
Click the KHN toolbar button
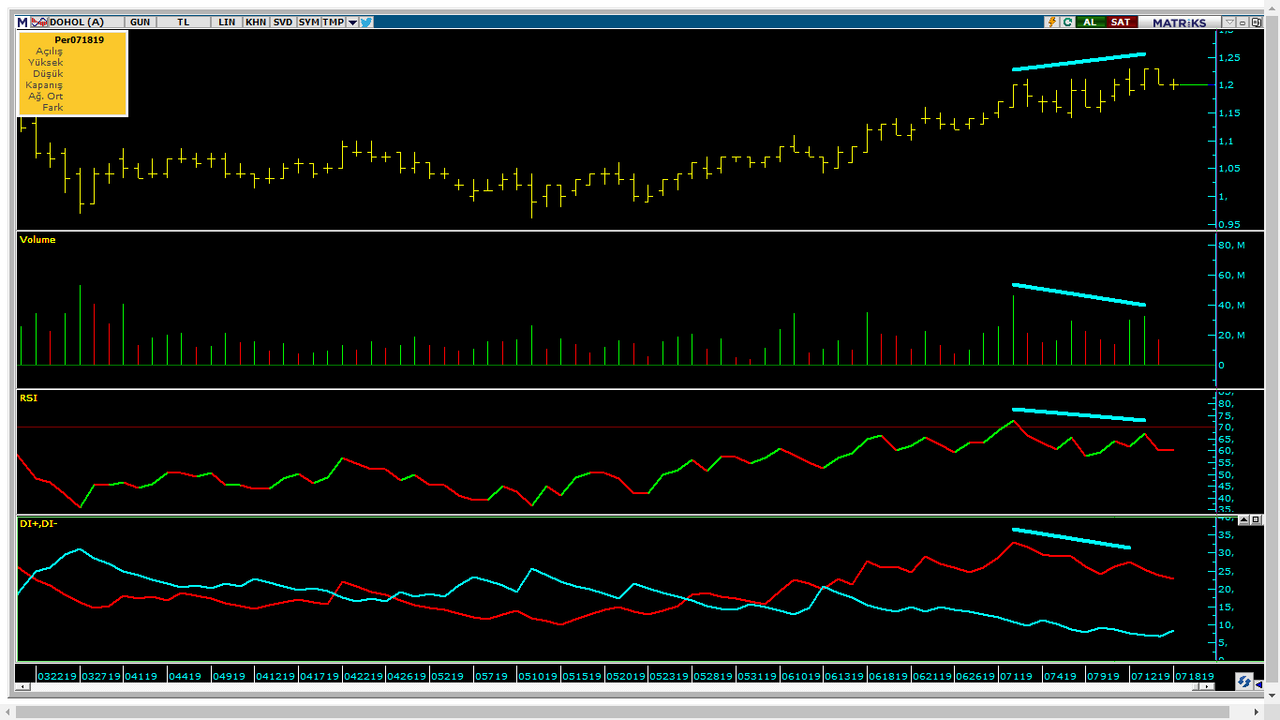(x=256, y=22)
